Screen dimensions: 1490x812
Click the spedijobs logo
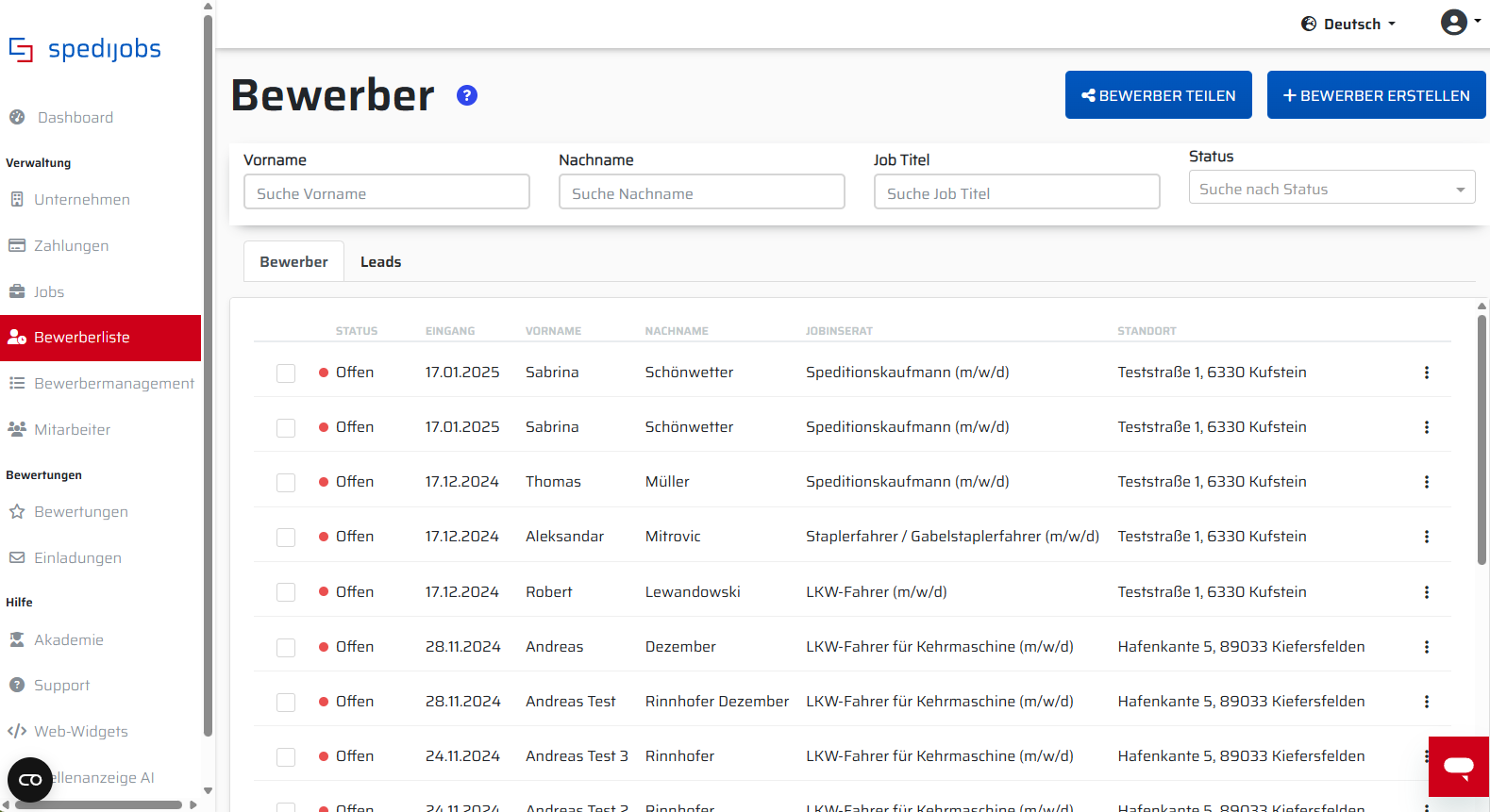(85, 49)
